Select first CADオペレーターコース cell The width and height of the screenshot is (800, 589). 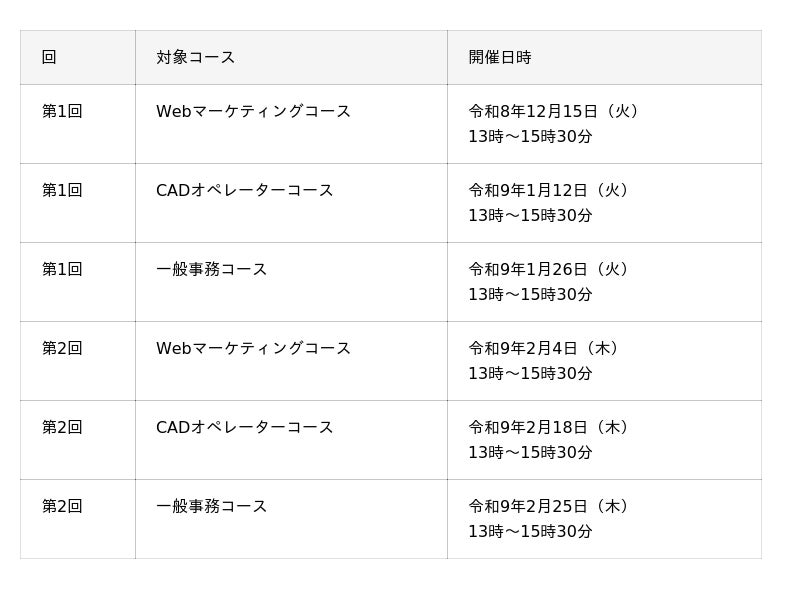[x=291, y=203]
